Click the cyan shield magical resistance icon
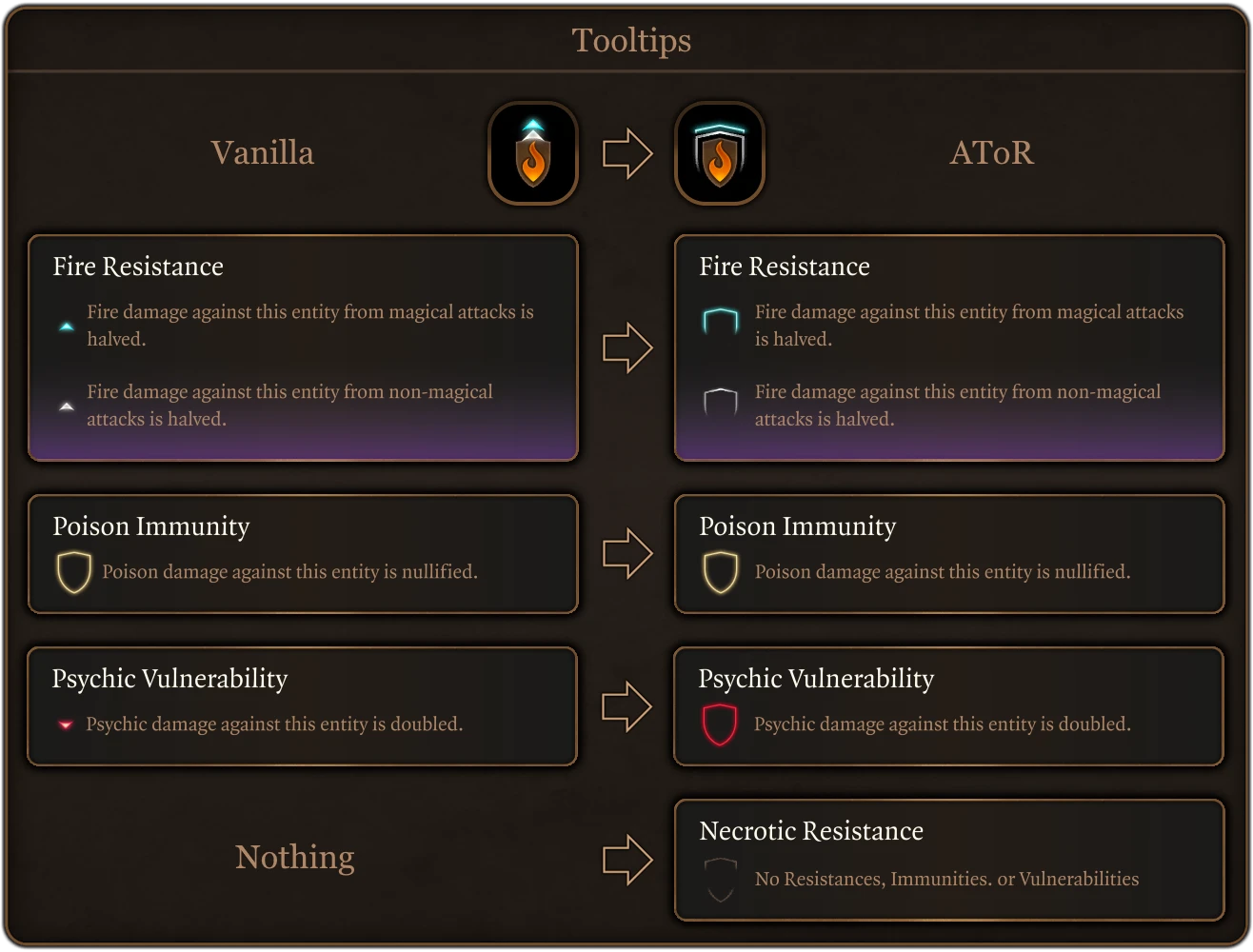 pyautogui.click(x=721, y=321)
